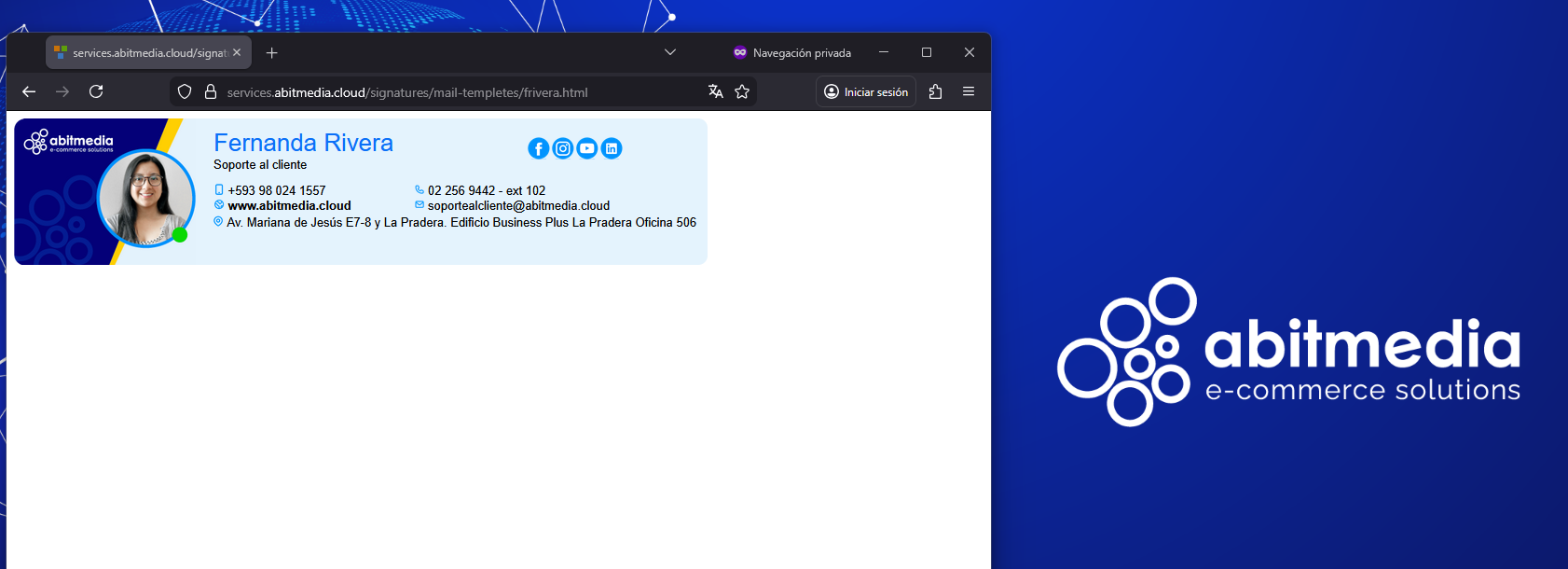The height and width of the screenshot is (569, 1568).
Task: Open the Firefox hamburger application menu
Action: click(x=969, y=91)
